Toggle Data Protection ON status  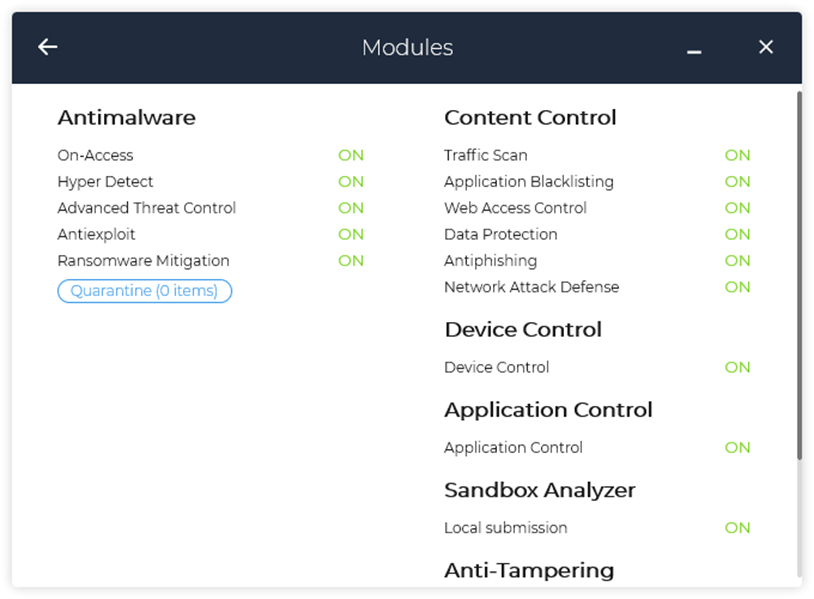pos(738,234)
